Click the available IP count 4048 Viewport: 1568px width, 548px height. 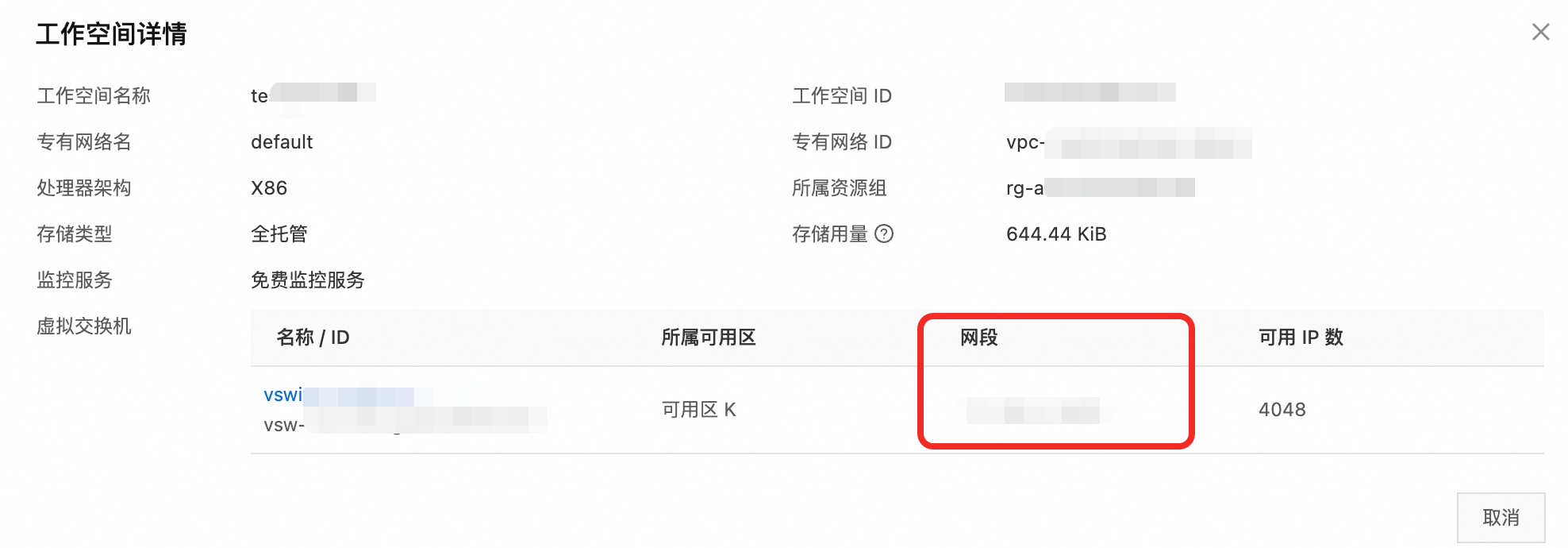[x=1282, y=410]
